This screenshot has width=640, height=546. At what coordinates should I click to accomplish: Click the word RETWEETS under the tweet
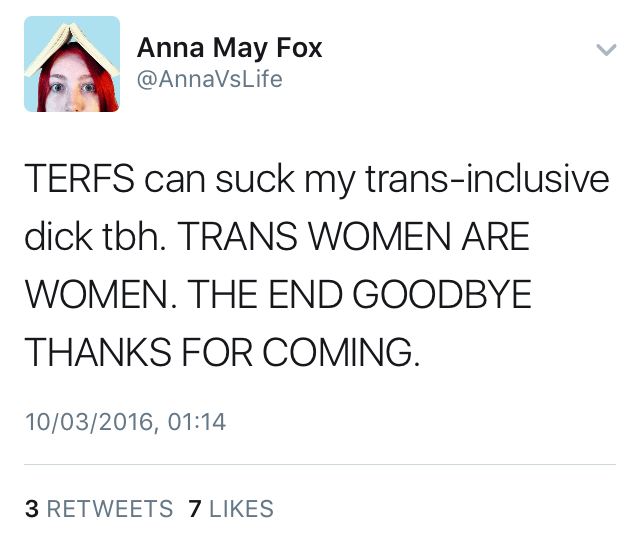(x=110, y=509)
